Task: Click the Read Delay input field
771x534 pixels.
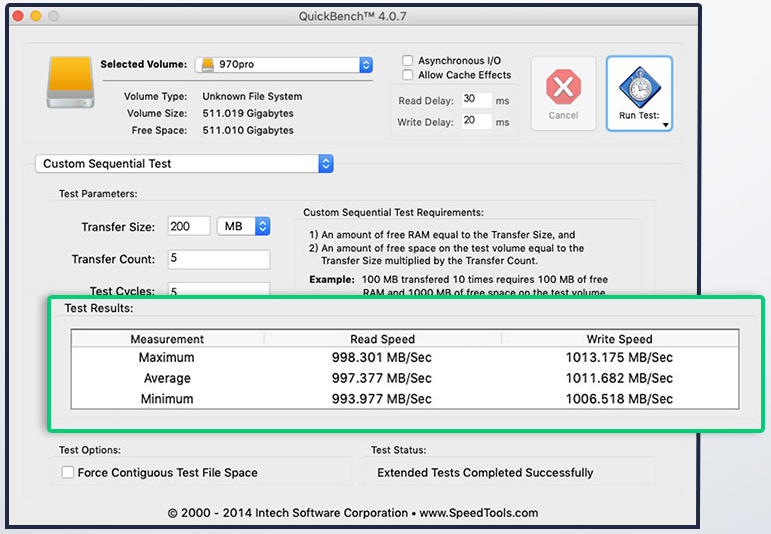Action: click(x=476, y=100)
